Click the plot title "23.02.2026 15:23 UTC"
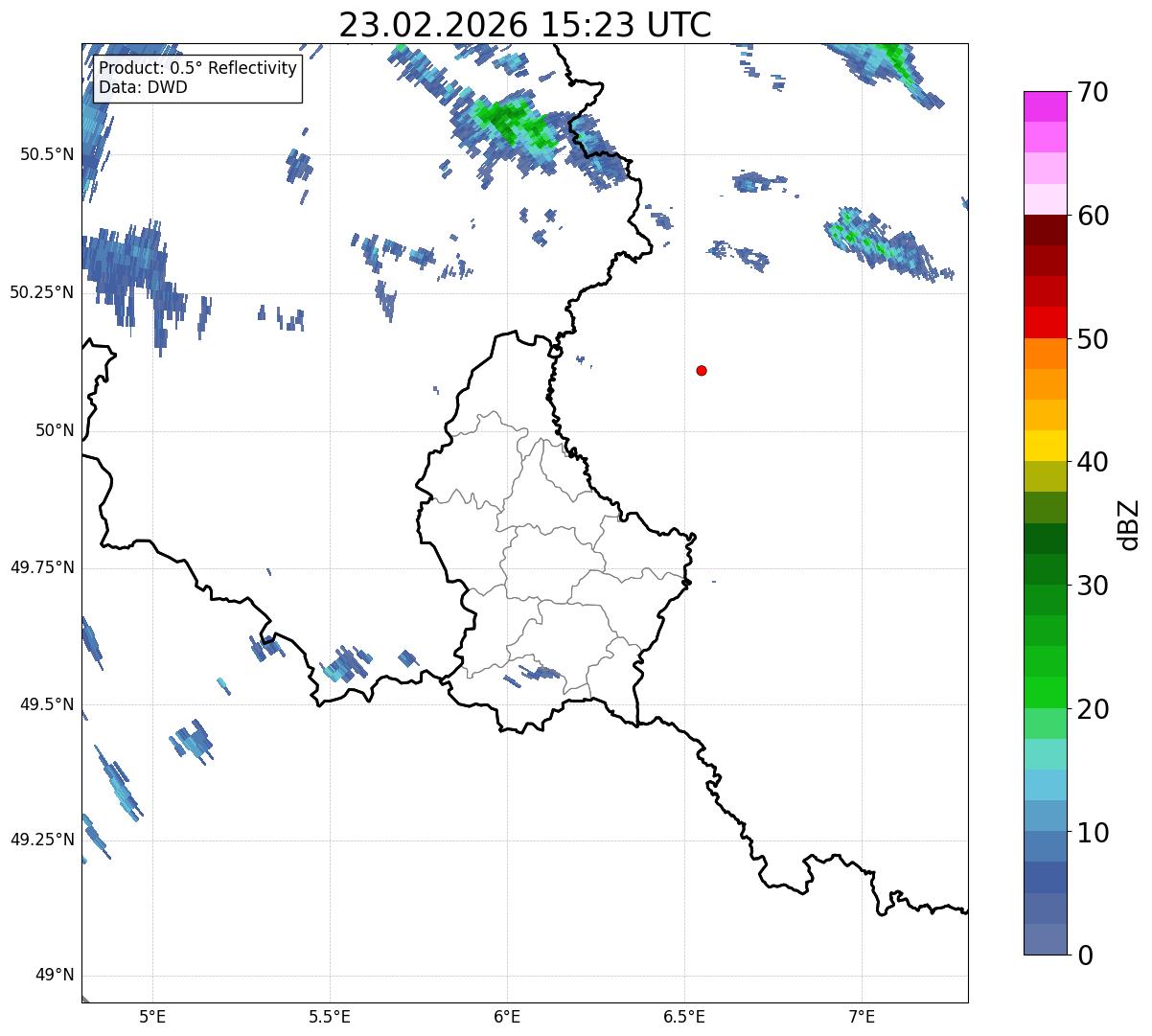Screen dimensions: 1152x1036 (525, 24)
